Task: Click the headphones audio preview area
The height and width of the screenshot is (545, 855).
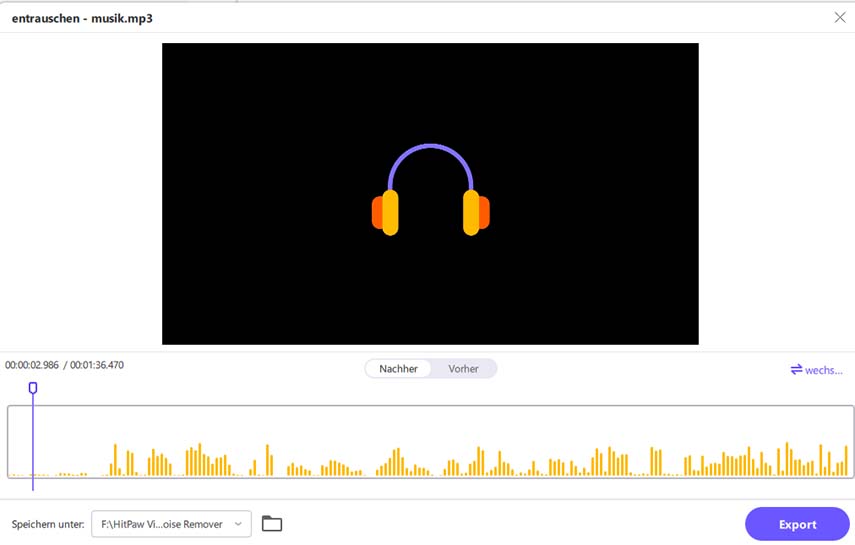Action: [x=430, y=194]
